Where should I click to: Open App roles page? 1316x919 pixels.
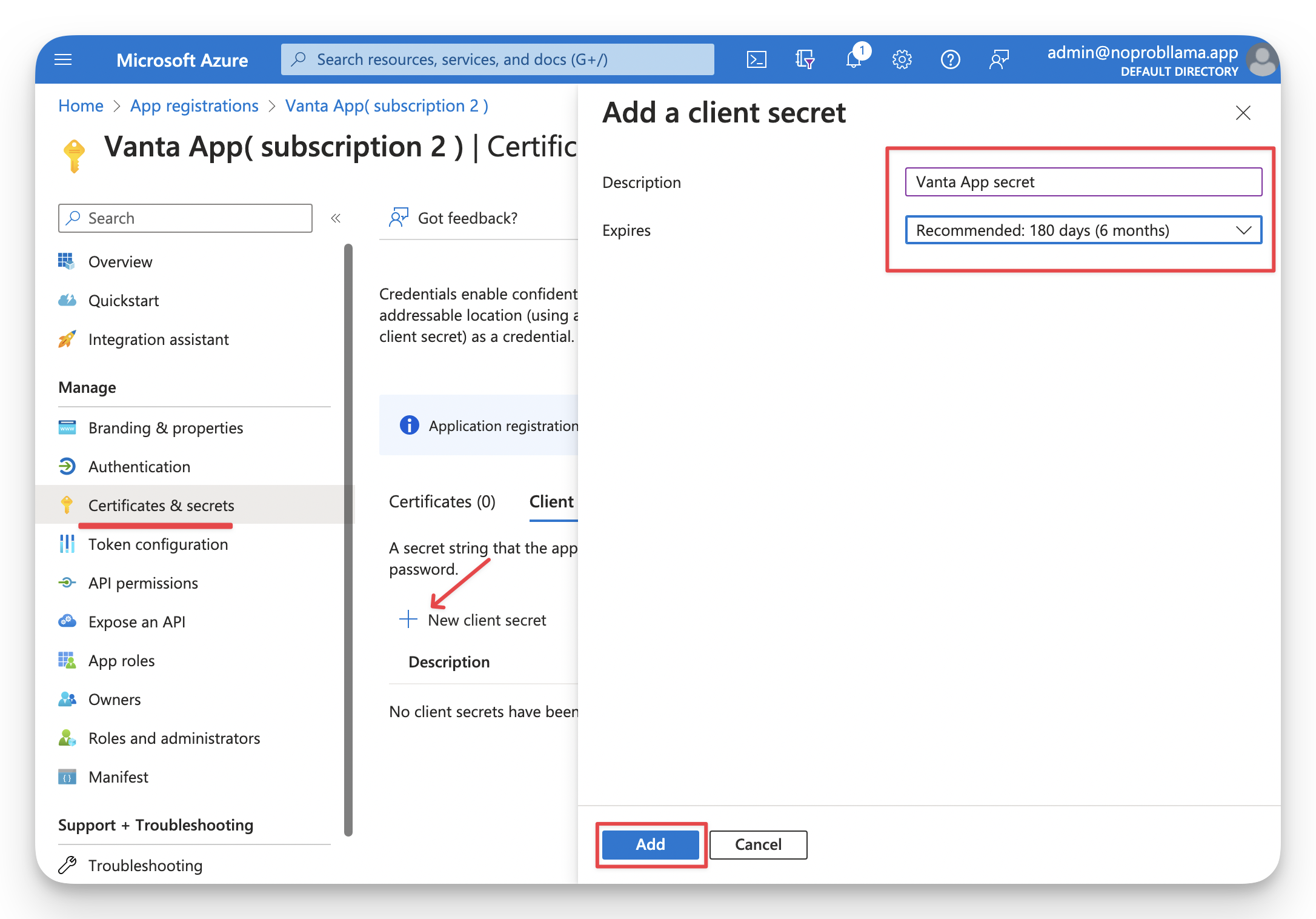point(121,660)
